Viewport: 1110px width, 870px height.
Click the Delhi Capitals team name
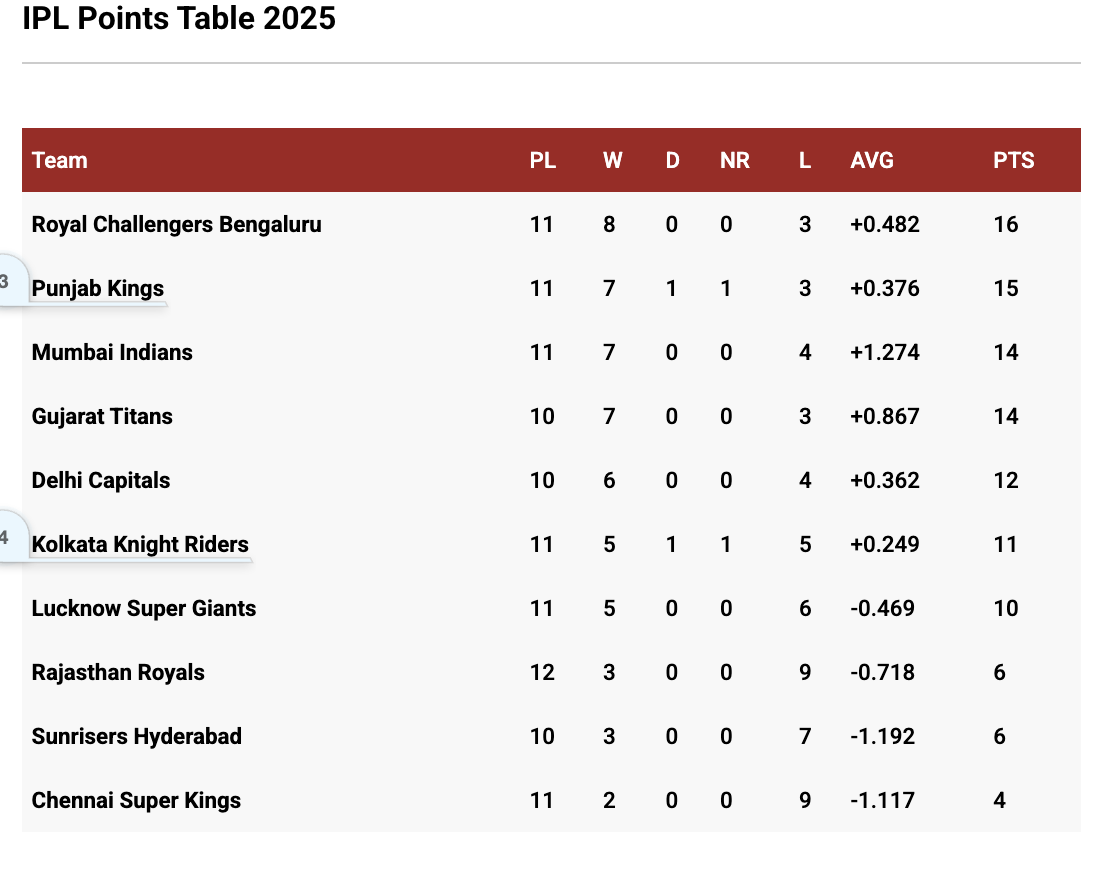101,481
